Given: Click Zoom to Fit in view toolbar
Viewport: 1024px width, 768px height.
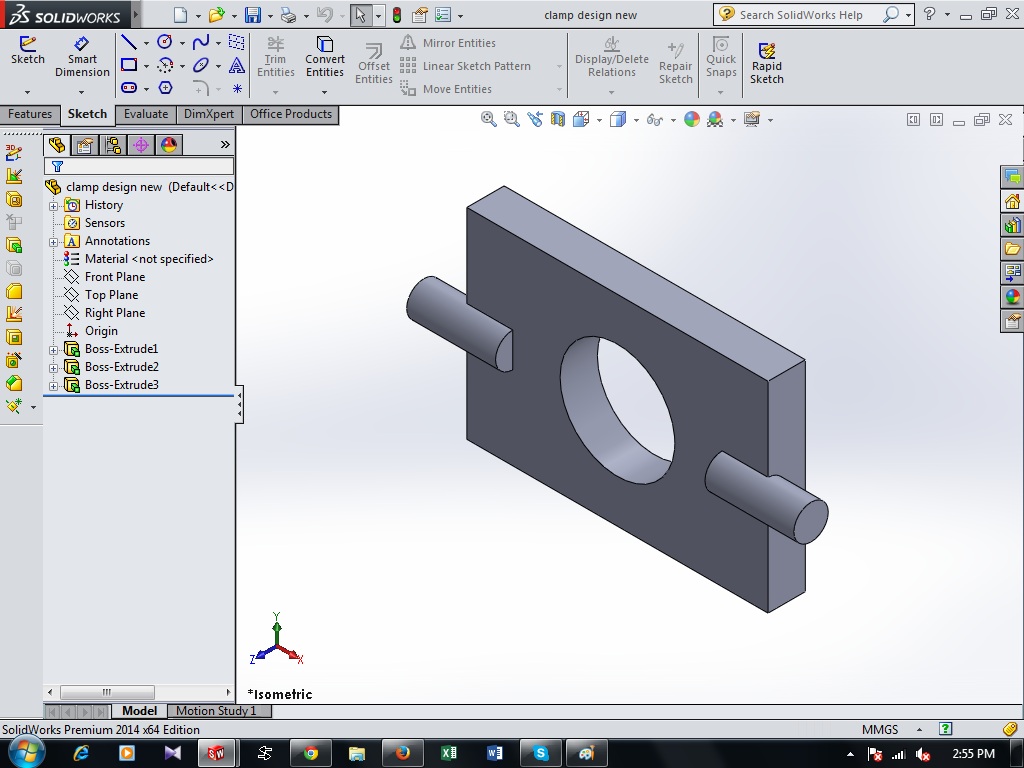Looking at the screenshot, I should click(x=488, y=119).
